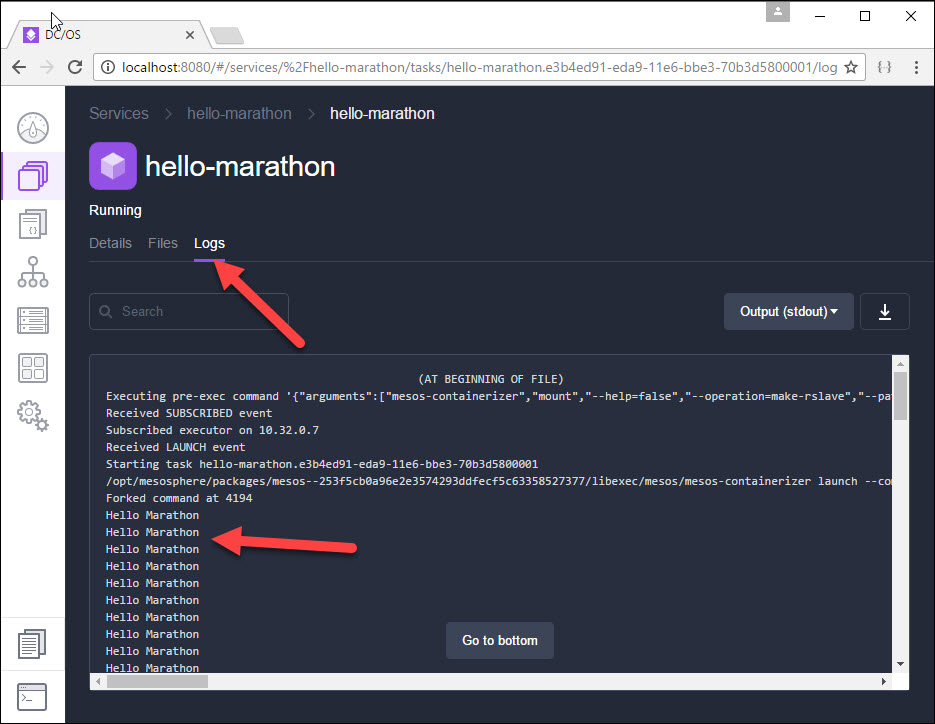Open the Chrome three-dot menu
Viewport: 935px width, 724px height.
[917, 67]
